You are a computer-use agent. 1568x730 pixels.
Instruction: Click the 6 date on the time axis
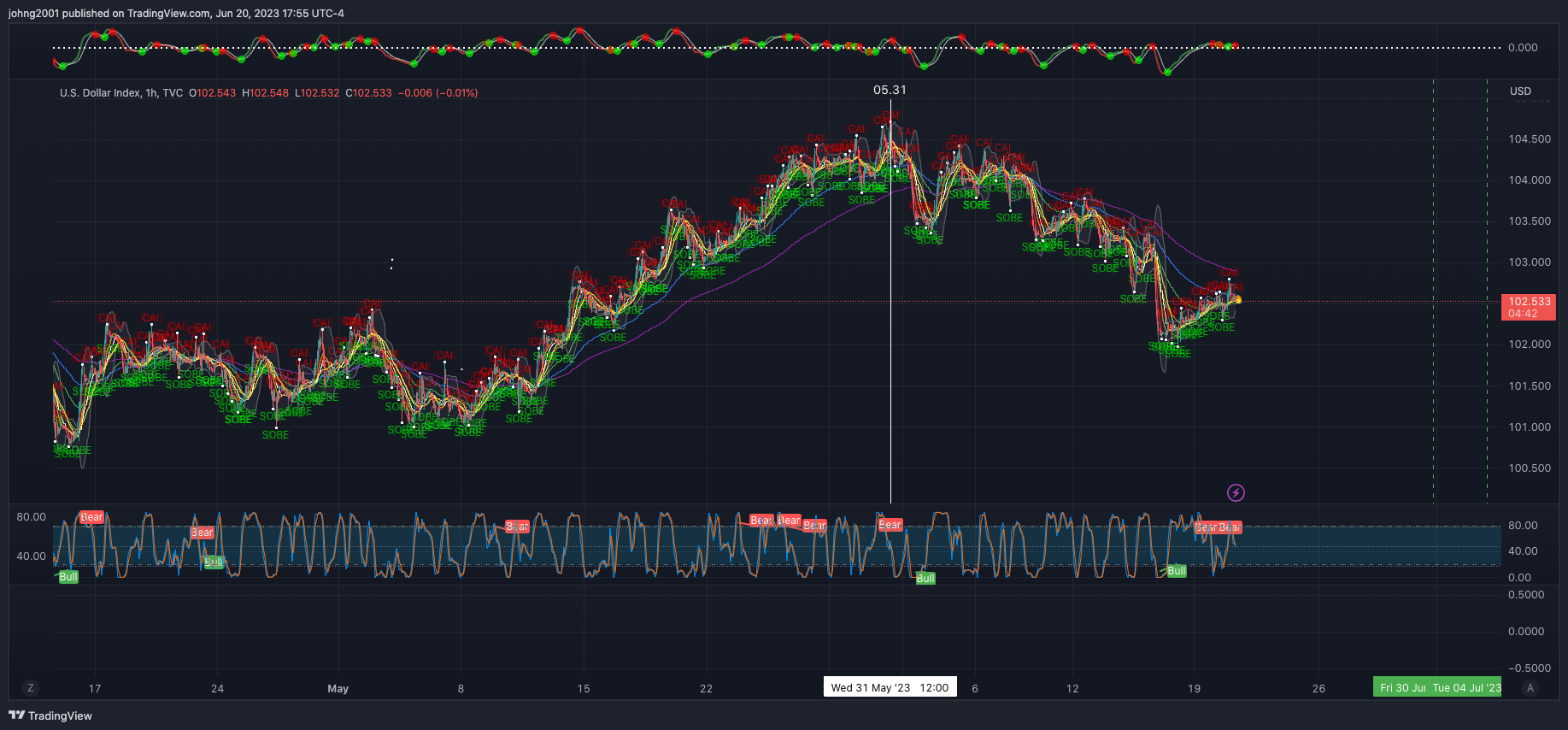(975, 689)
